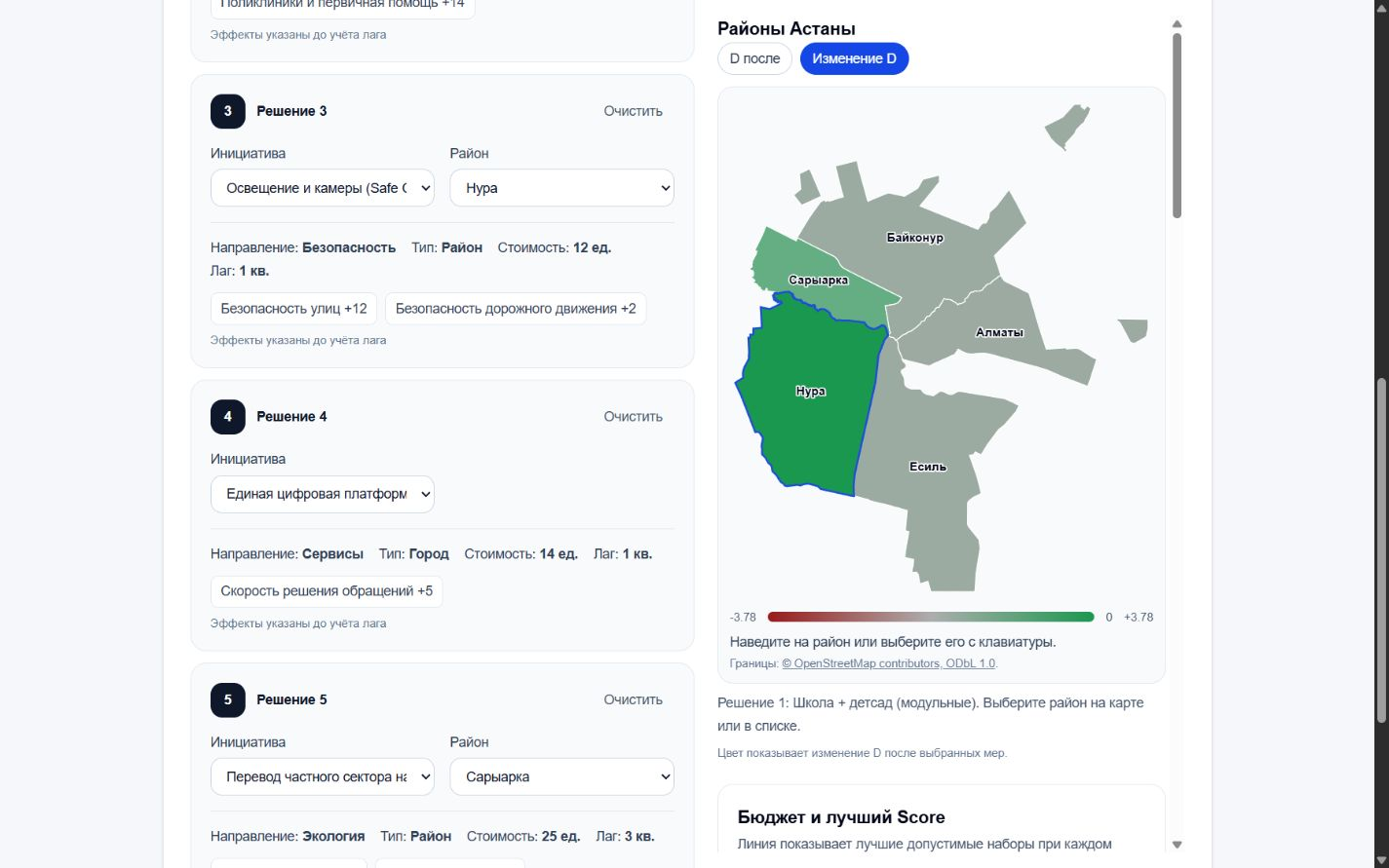Click 'Скорость решения обращений +5' chip
This screenshot has width=1389, height=868.
coord(327,591)
